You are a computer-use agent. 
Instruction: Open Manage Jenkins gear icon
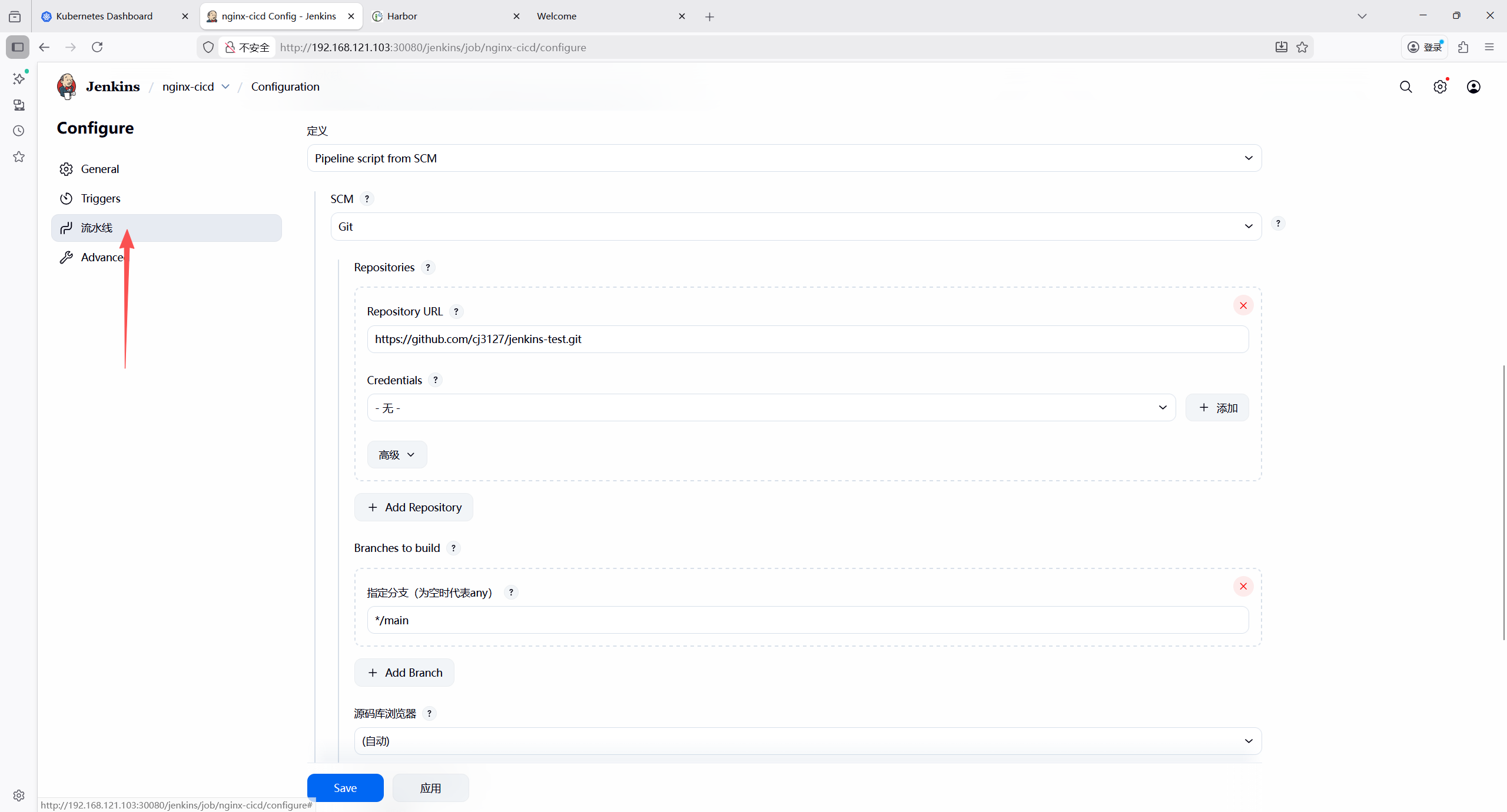point(1440,87)
